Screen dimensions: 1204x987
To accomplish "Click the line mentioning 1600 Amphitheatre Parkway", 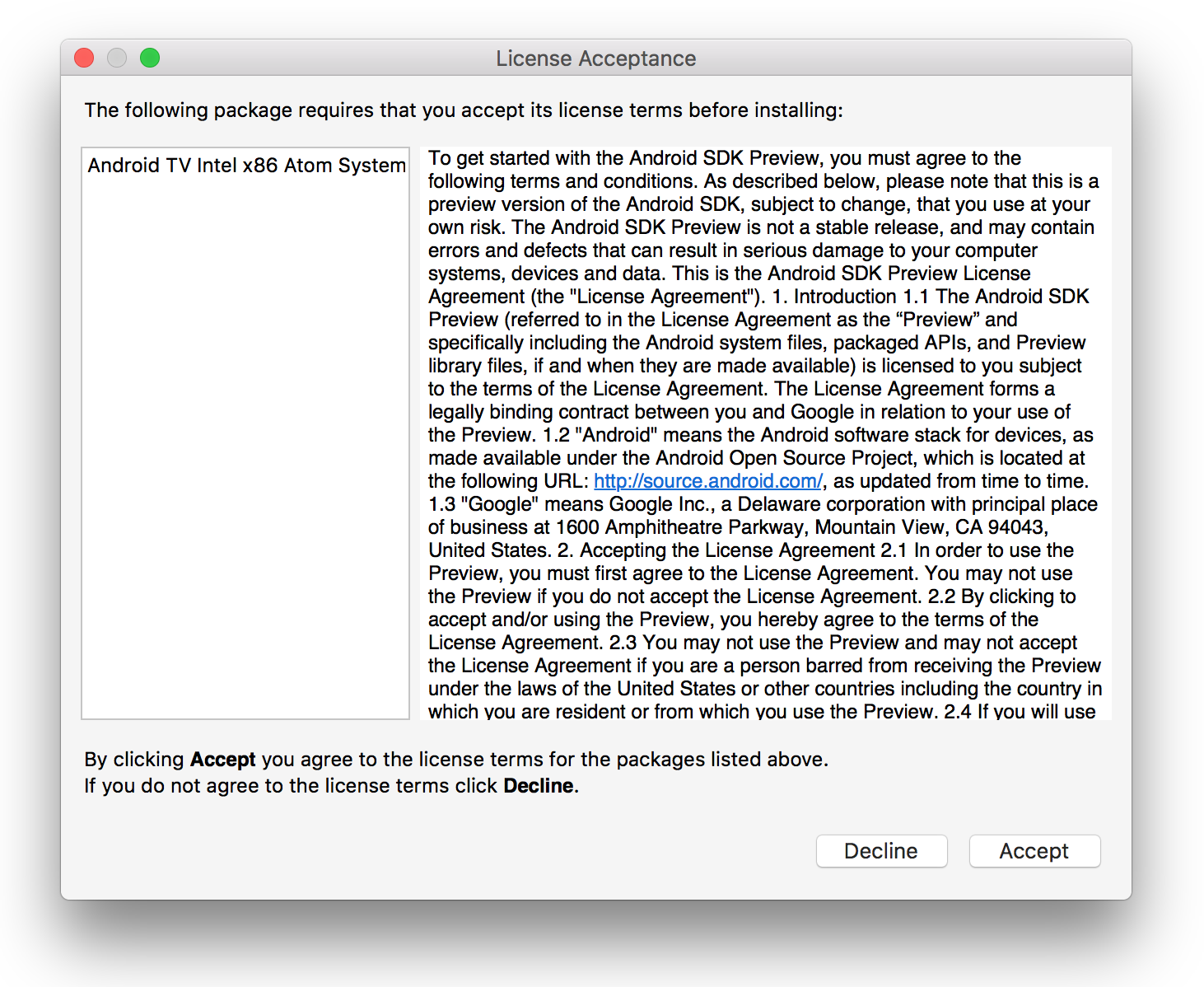I will tap(738, 527).
